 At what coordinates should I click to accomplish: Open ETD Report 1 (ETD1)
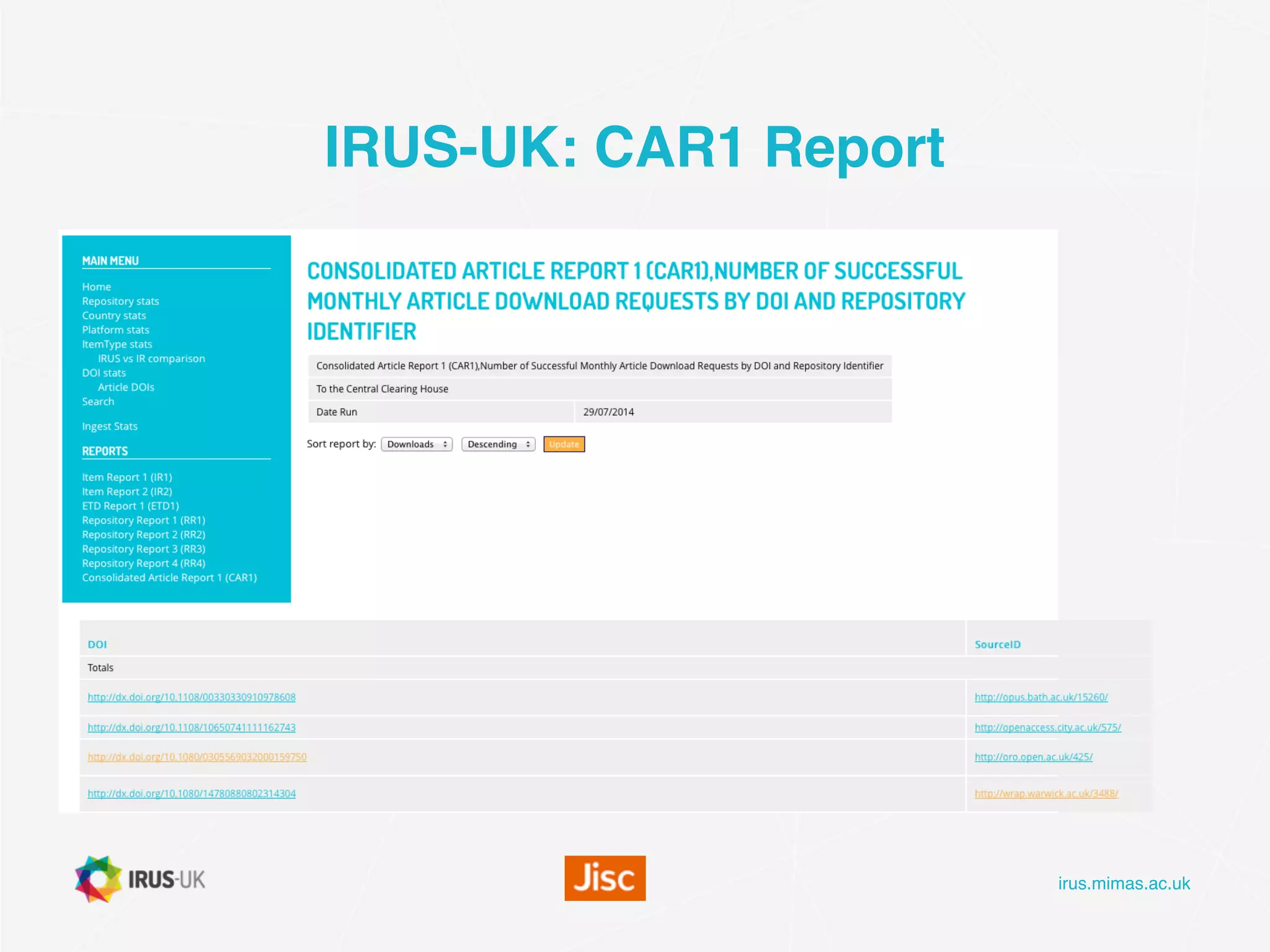130,506
